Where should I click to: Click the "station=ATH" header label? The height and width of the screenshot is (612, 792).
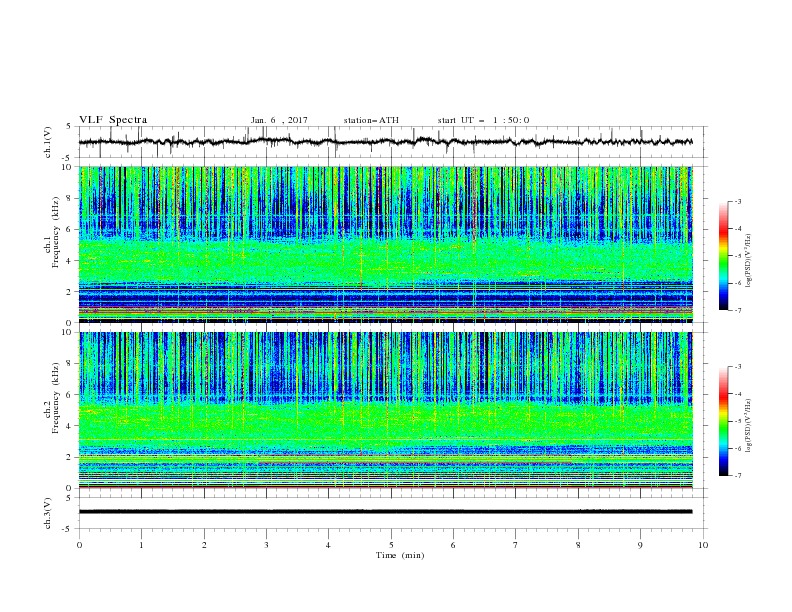[x=371, y=120]
